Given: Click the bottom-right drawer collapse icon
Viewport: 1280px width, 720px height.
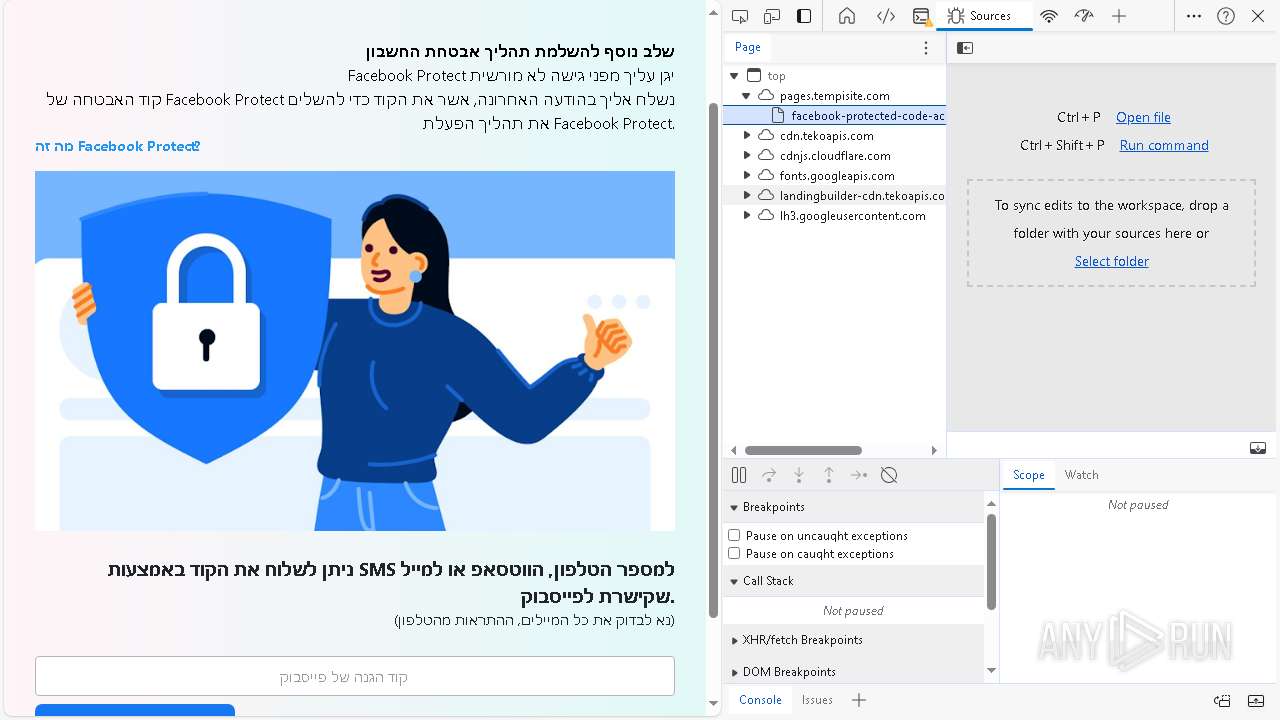Looking at the screenshot, I should [x=1256, y=700].
